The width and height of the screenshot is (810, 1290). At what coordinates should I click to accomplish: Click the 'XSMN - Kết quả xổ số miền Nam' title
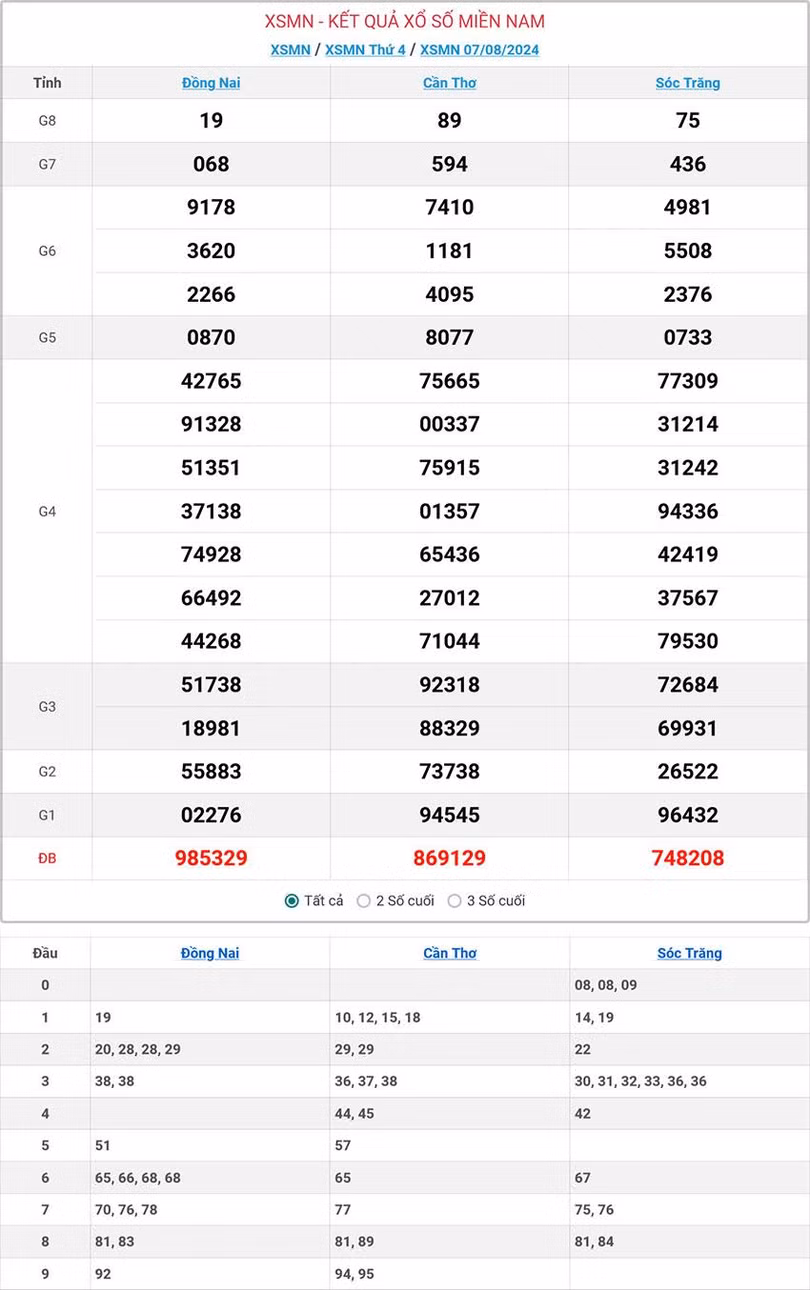[405, 22]
